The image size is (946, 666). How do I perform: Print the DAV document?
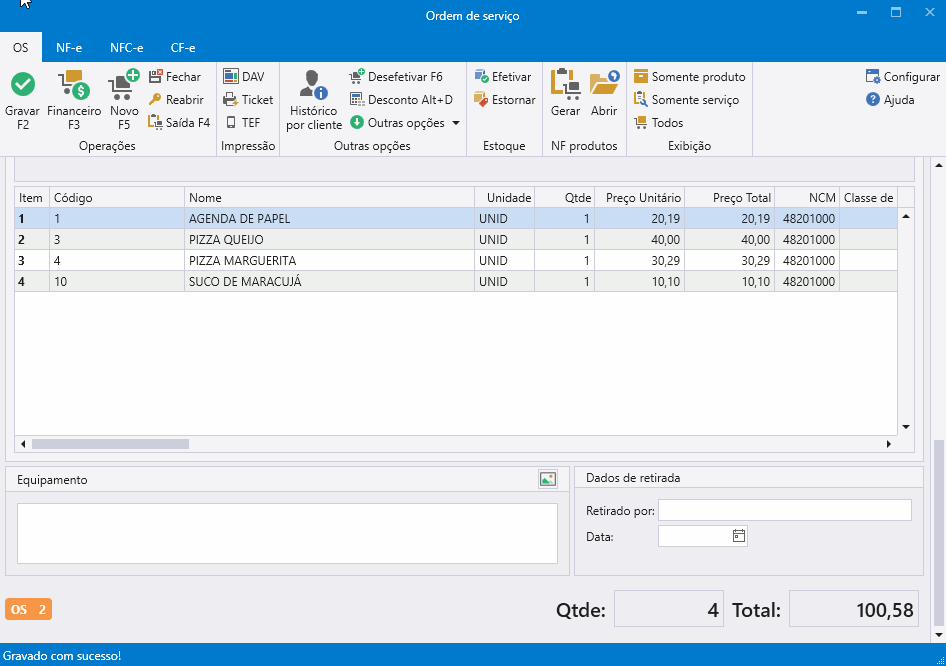(244, 77)
